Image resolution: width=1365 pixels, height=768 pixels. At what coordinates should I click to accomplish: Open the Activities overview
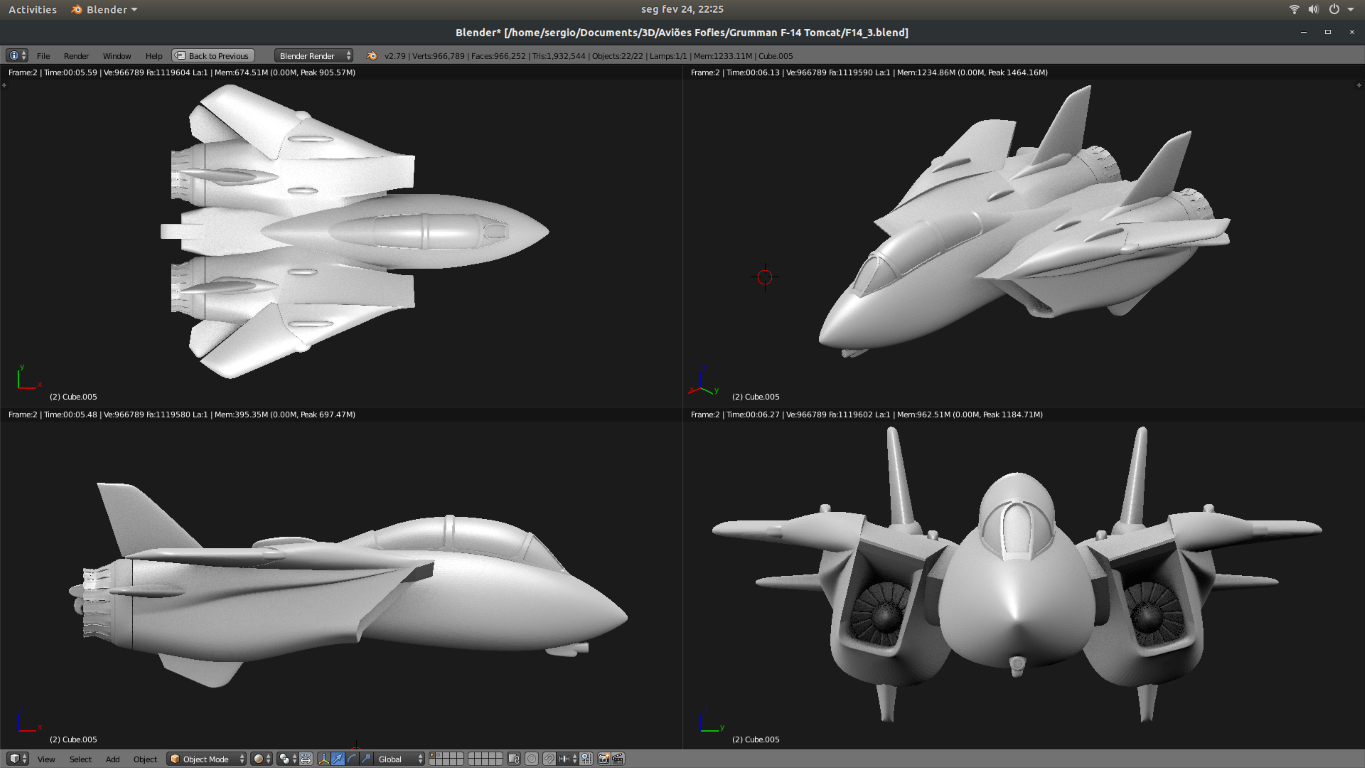pos(32,9)
